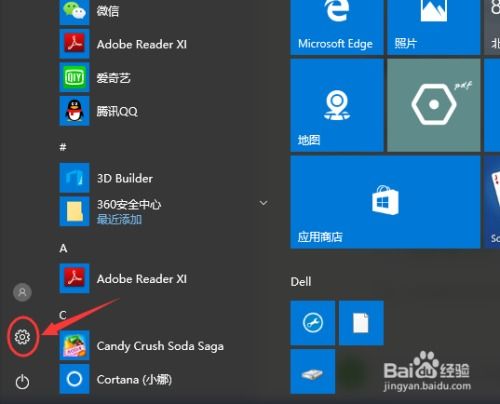Open Settings gear icon in sidebar
500x404 pixels.
pos(22,337)
